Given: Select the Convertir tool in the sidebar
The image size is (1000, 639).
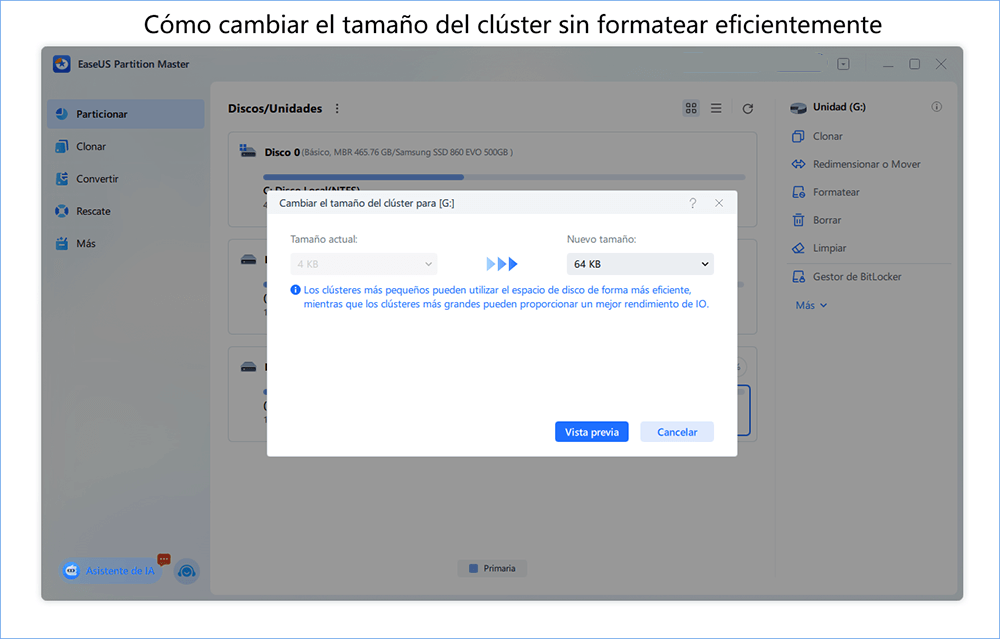Looking at the screenshot, I should coord(100,178).
